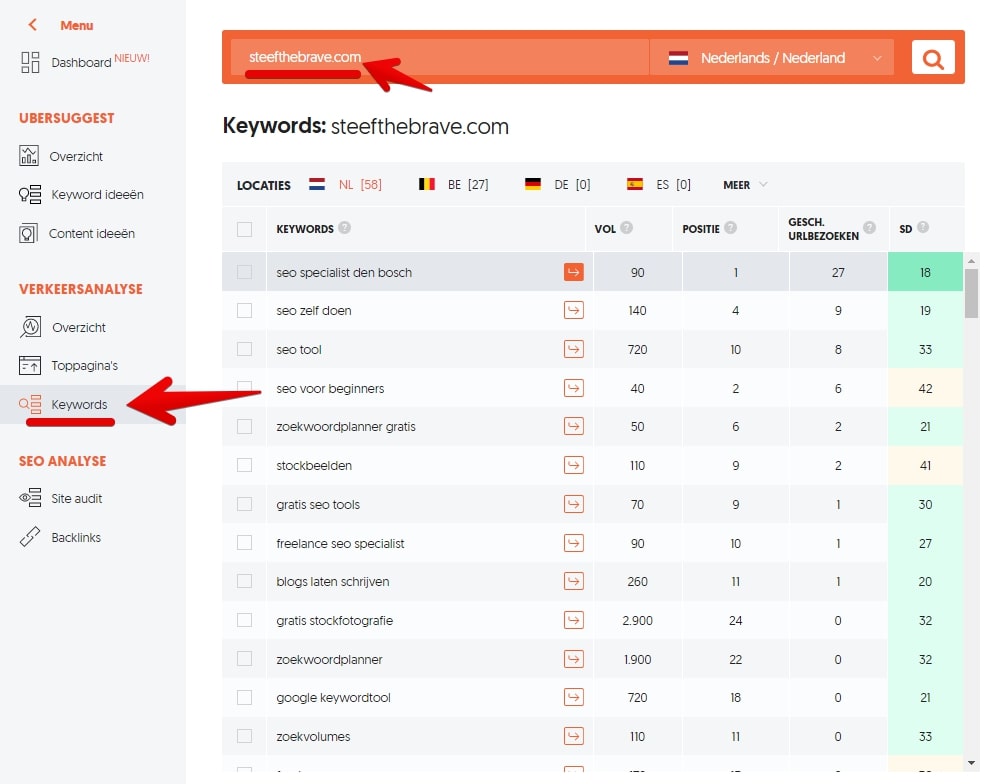Open Content ideeën lightbulb icon
The image size is (997, 784).
(28, 233)
